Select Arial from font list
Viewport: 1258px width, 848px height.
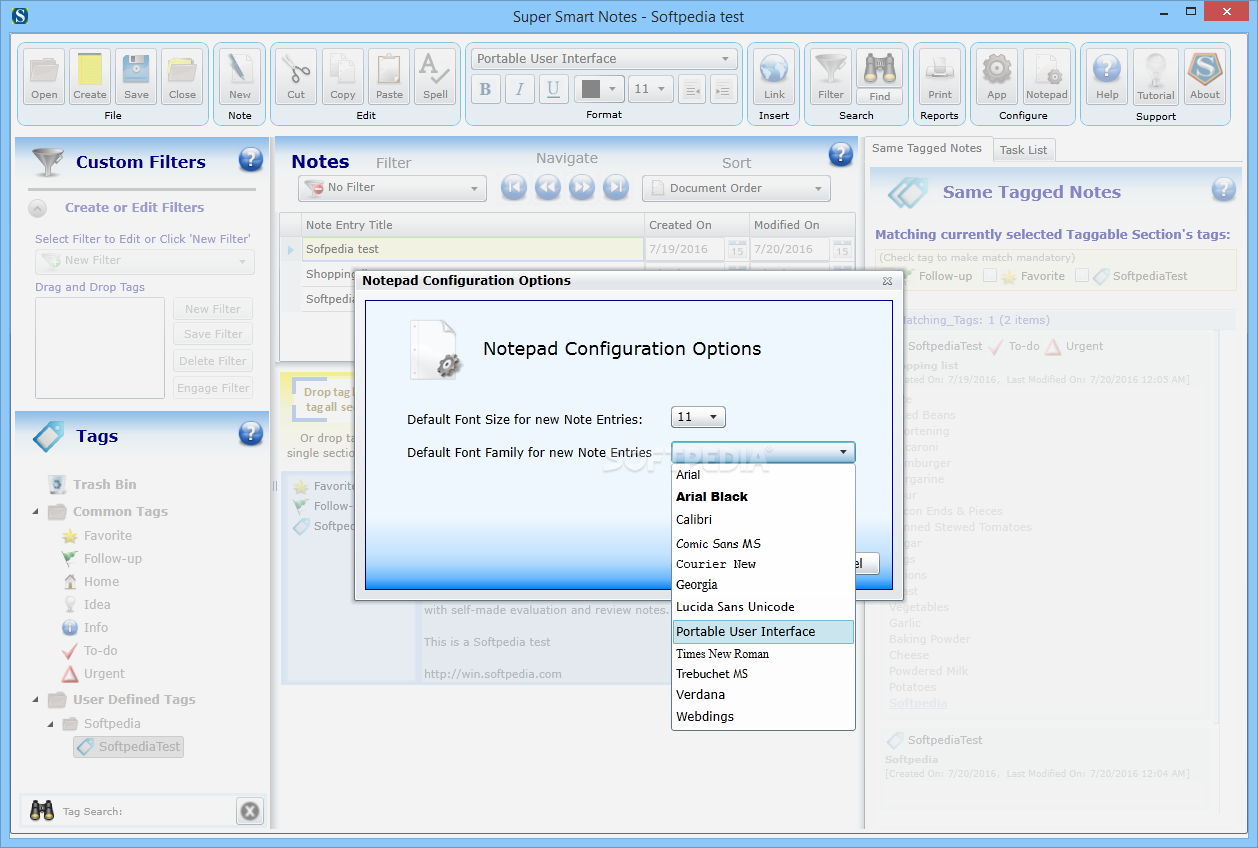coord(763,475)
